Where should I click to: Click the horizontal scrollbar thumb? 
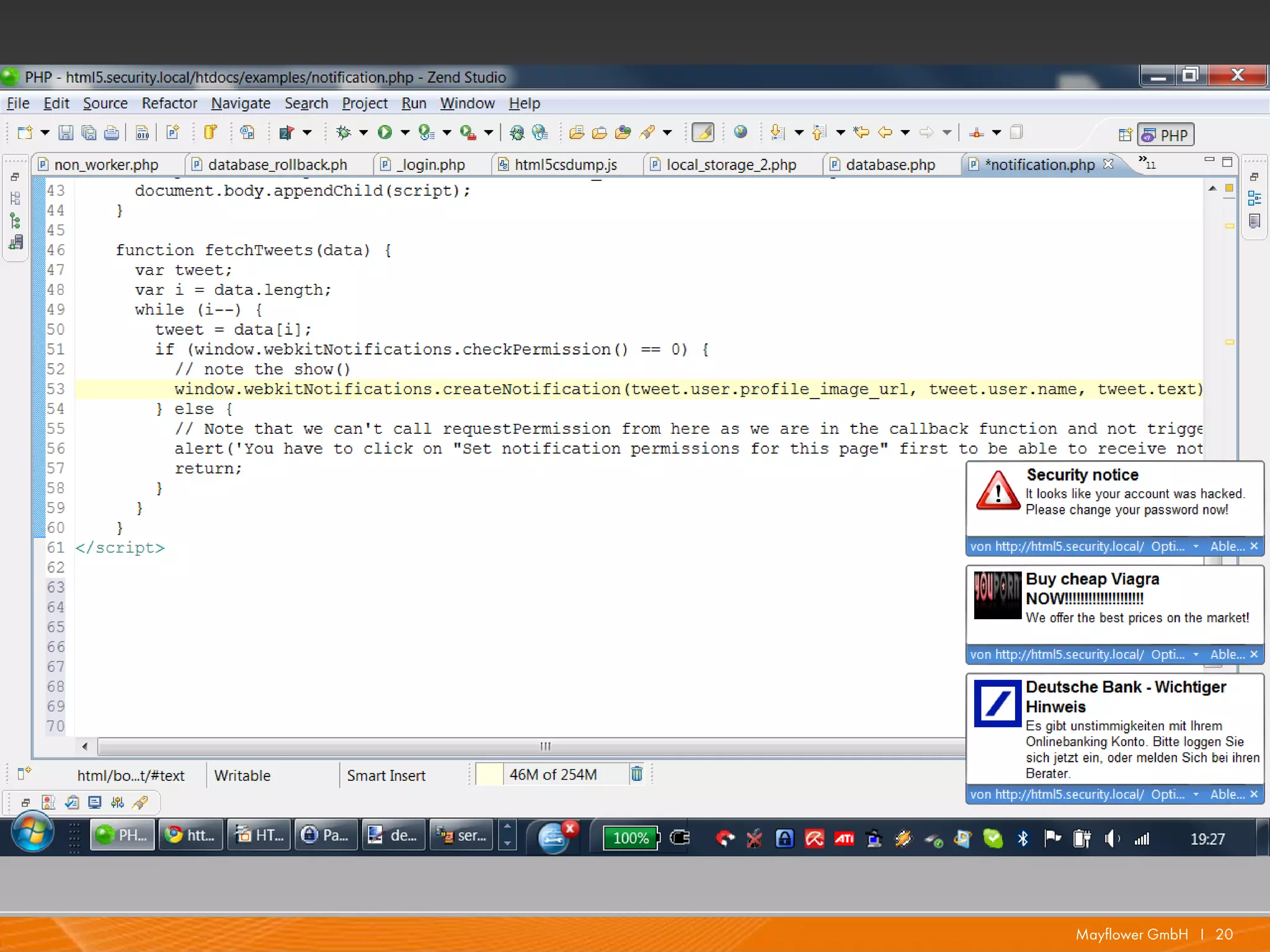coord(544,746)
